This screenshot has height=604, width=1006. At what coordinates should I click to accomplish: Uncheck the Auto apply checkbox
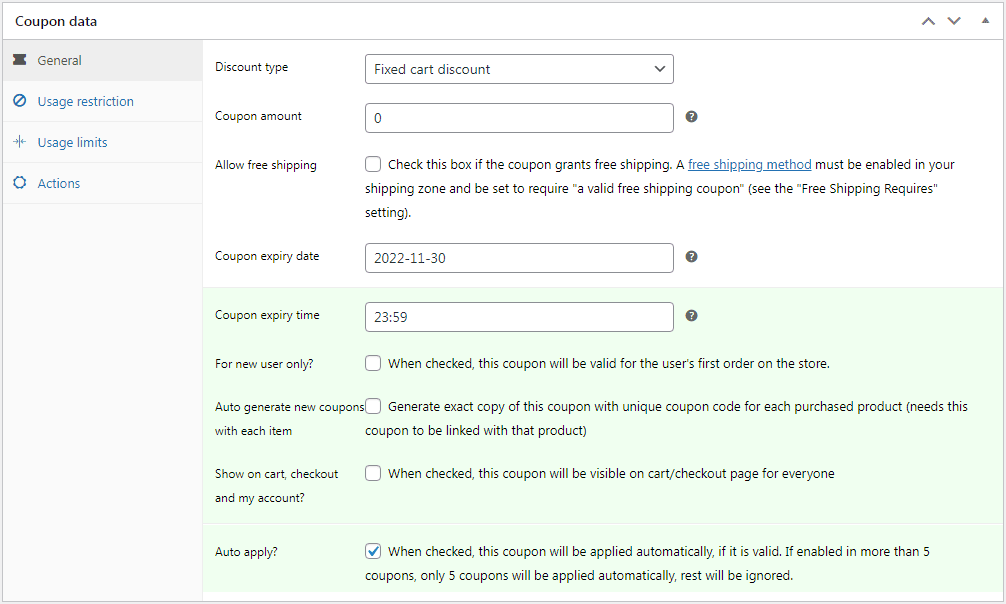(373, 551)
